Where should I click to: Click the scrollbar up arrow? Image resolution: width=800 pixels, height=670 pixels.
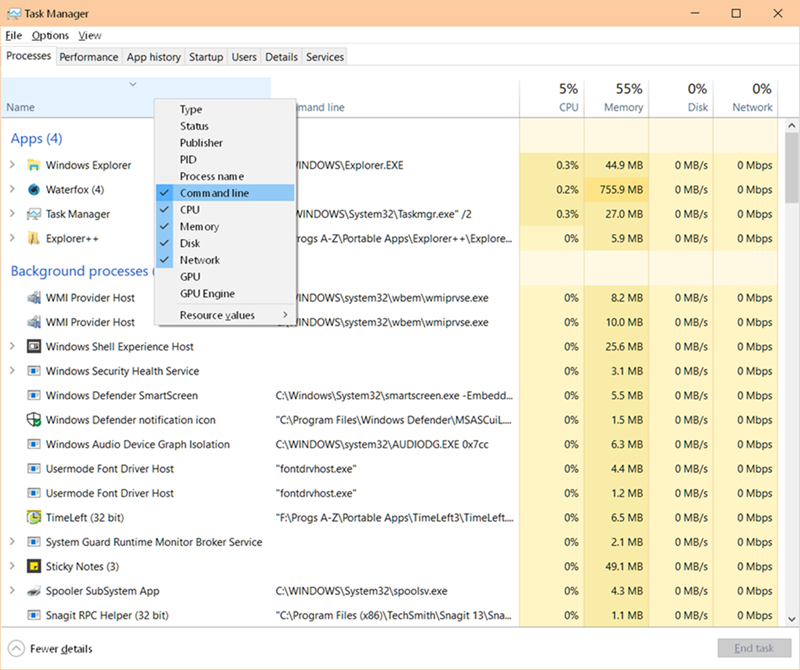coord(791,125)
